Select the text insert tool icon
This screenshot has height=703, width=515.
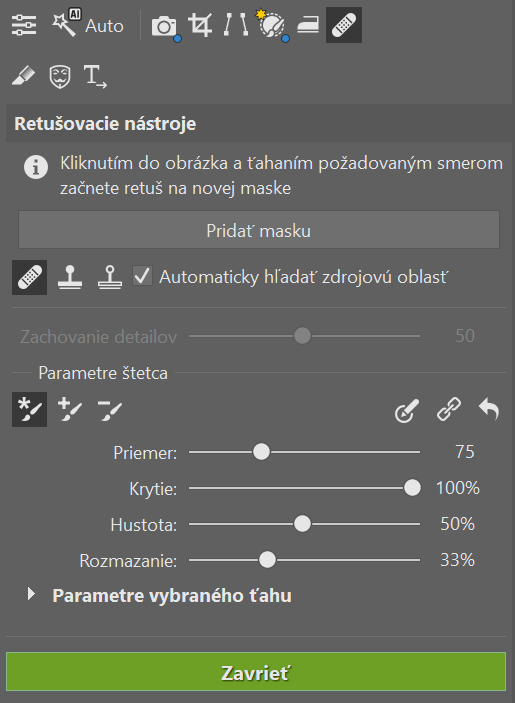pos(95,76)
